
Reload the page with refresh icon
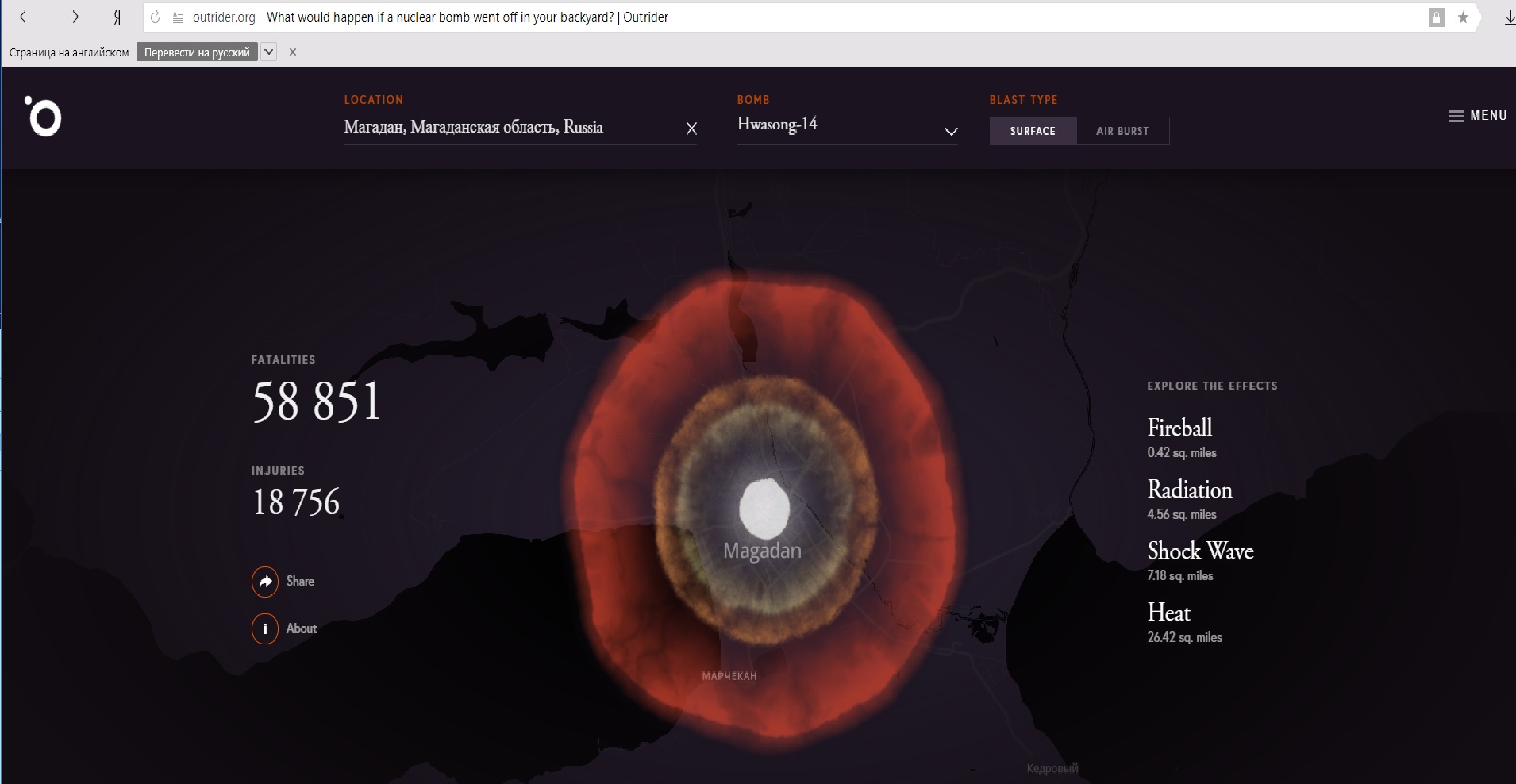click(x=156, y=17)
